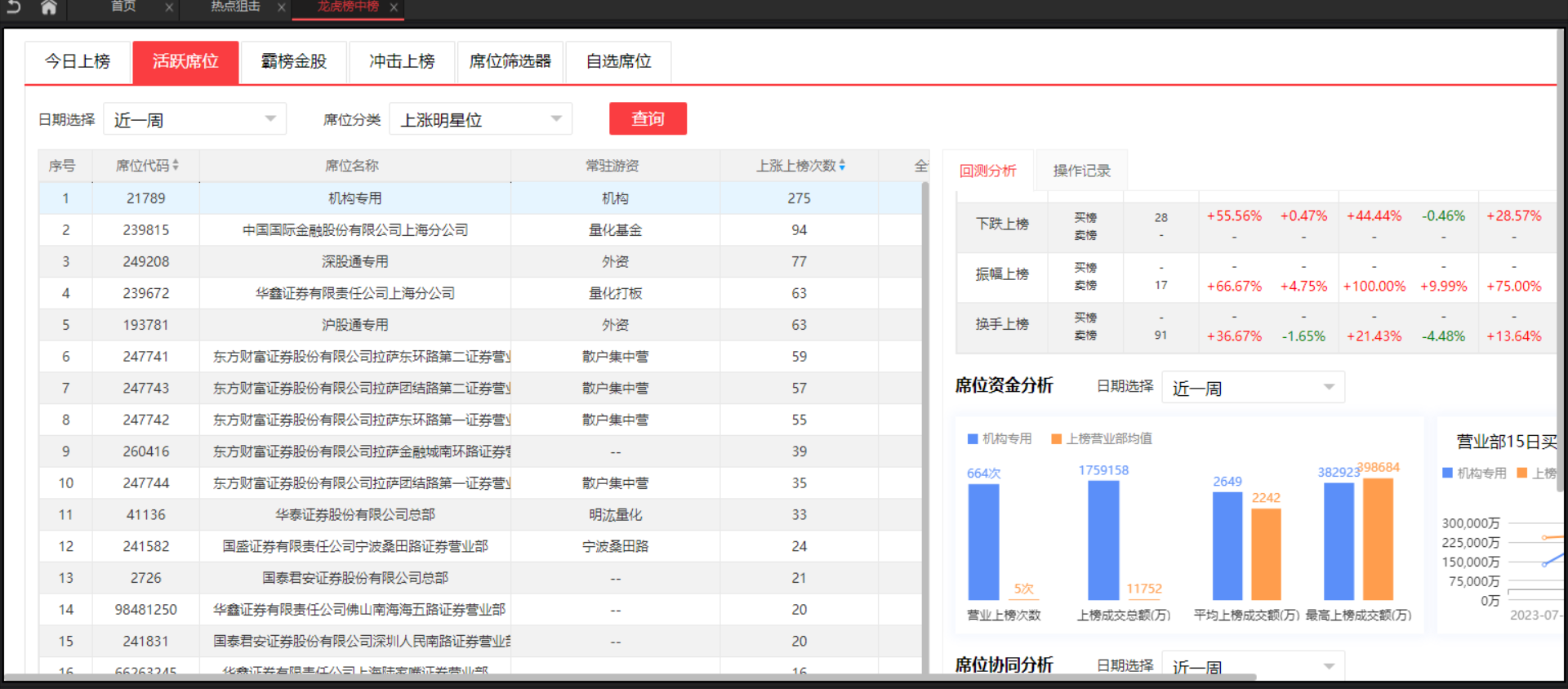Open the home icon in top bar
The width and height of the screenshot is (1568, 689).
tap(49, 7)
